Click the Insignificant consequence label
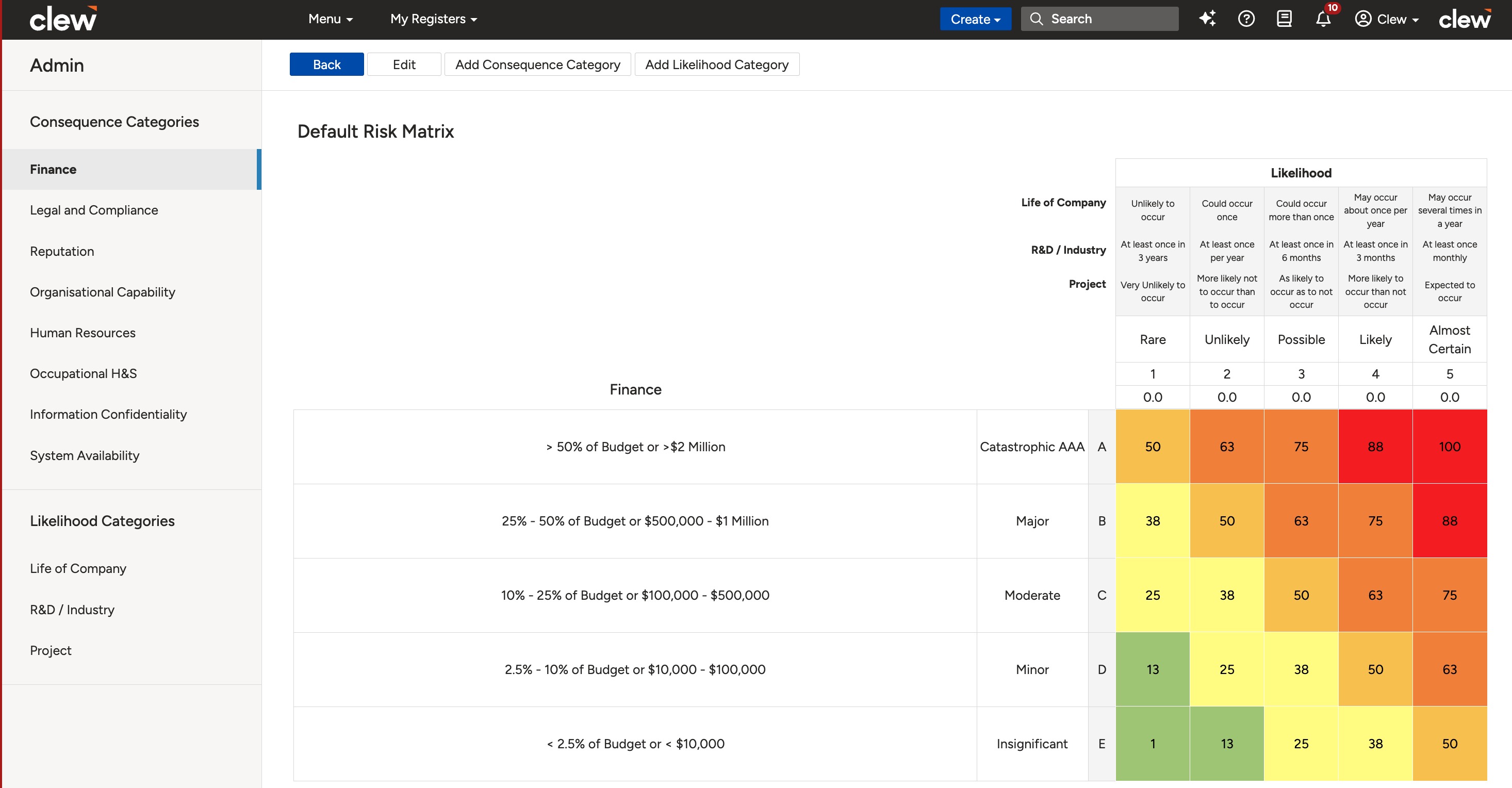Screen dimensions: 1512x788 (1032, 744)
